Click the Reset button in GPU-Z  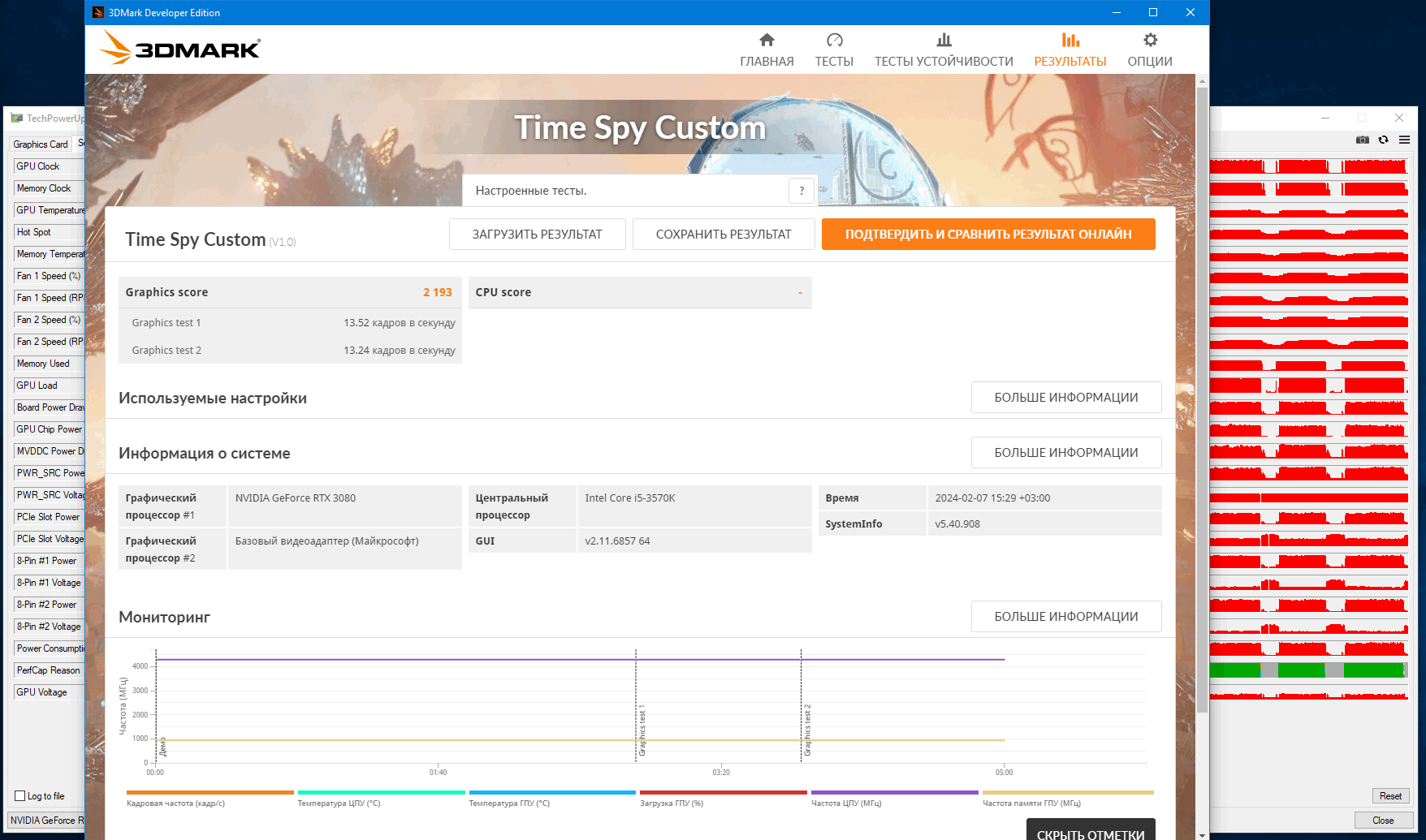tap(1390, 796)
